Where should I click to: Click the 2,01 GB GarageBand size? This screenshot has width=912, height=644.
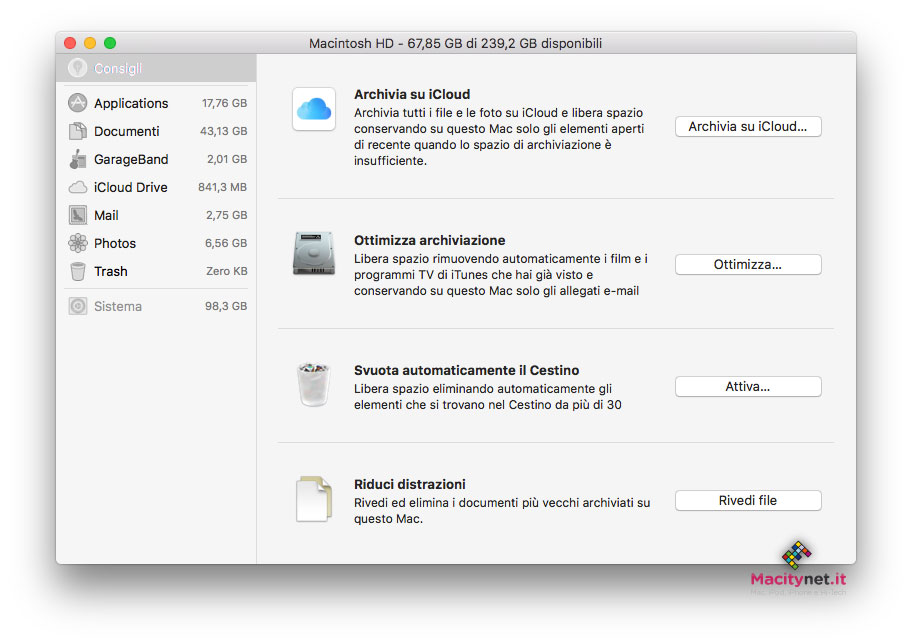coord(227,159)
